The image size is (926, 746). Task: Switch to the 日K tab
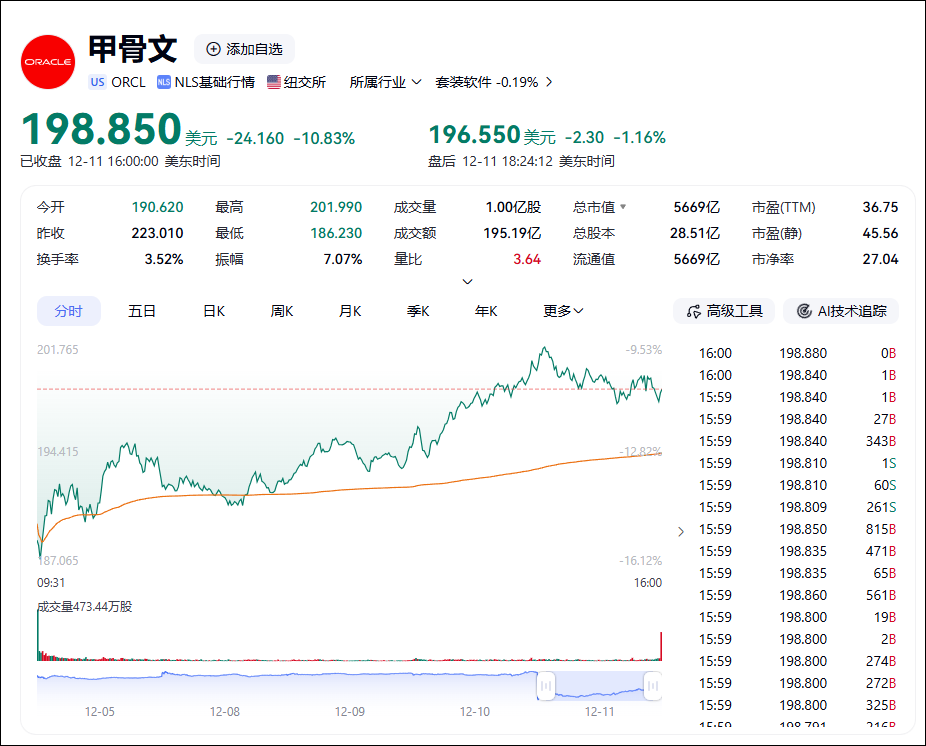[214, 311]
